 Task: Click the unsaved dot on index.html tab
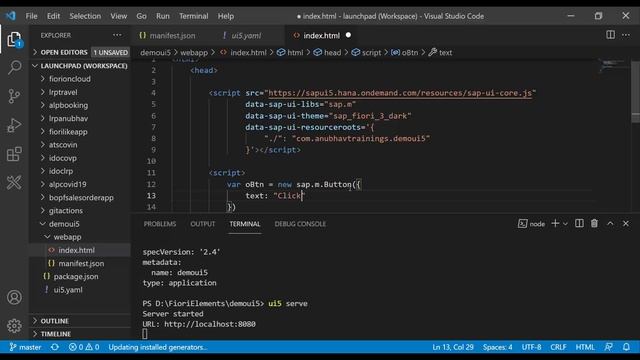coord(348,35)
